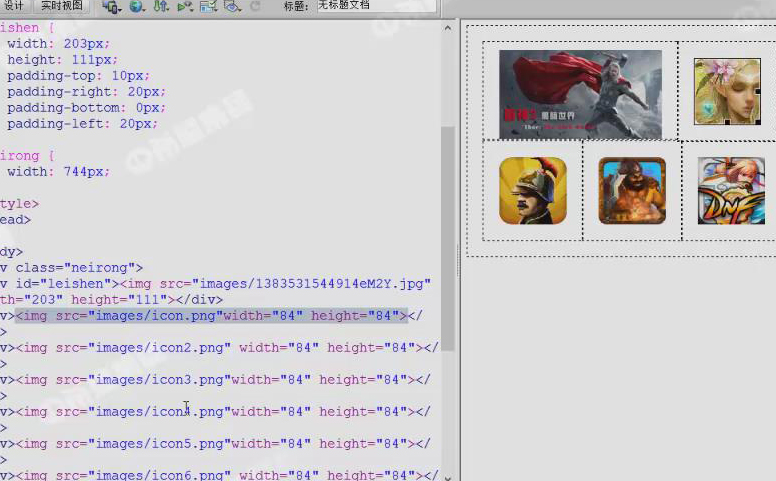Switch to 设计 (Design) view
This screenshot has width=776, height=481.
(14, 5)
